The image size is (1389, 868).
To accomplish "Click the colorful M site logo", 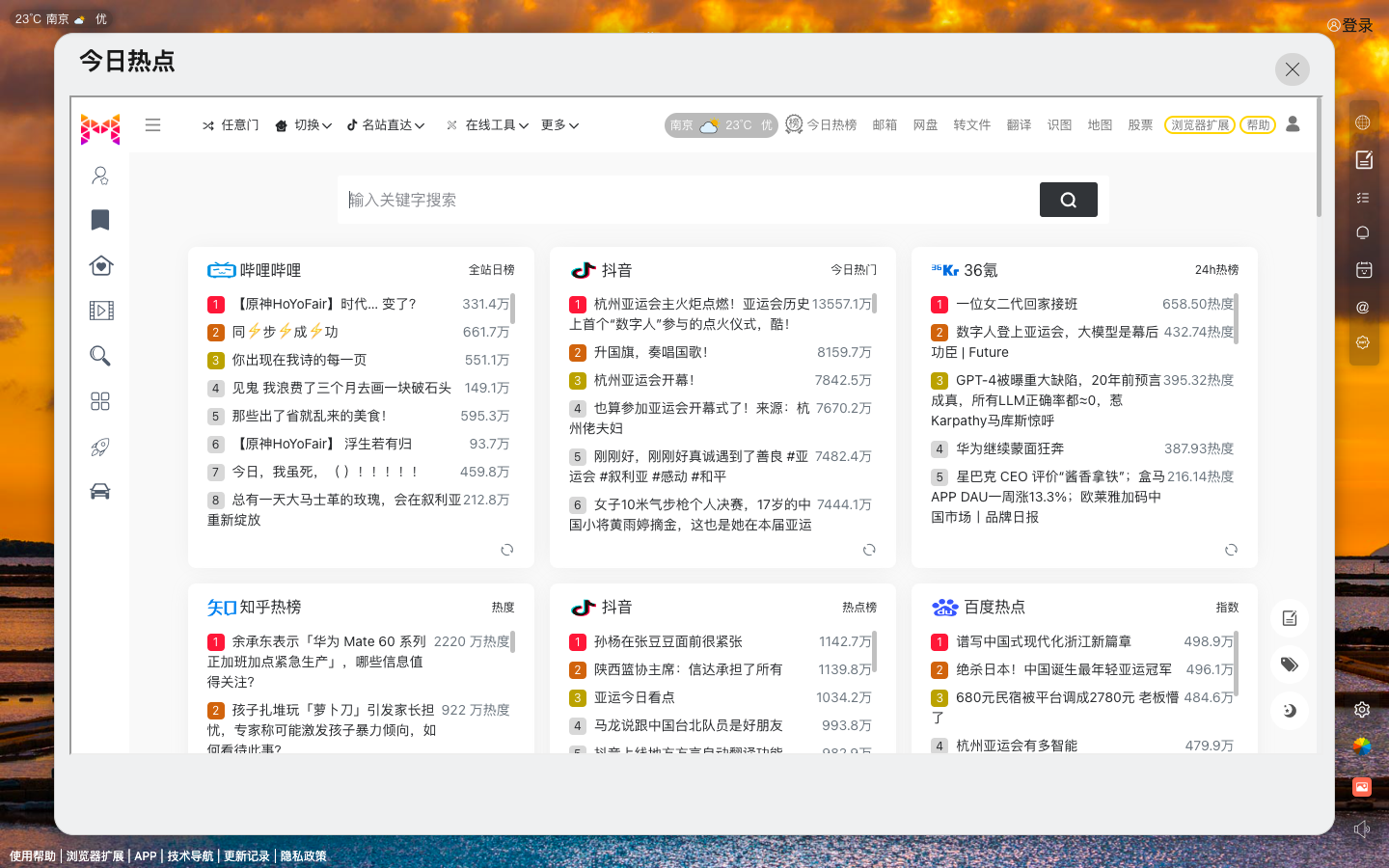I will tap(100, 129).
